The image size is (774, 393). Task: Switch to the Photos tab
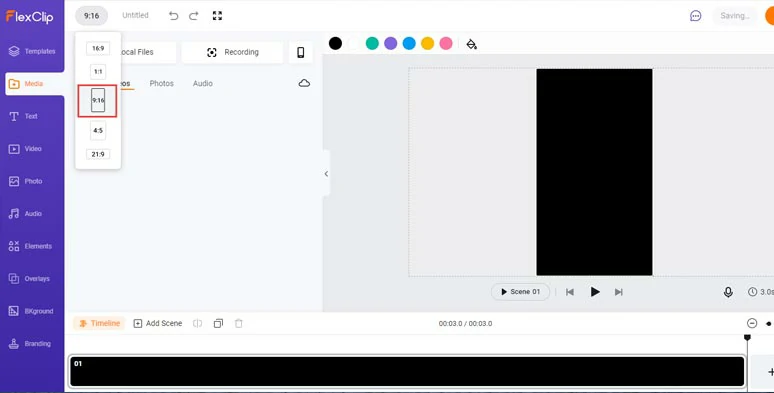pyautogui.click(x=161, y=83)
